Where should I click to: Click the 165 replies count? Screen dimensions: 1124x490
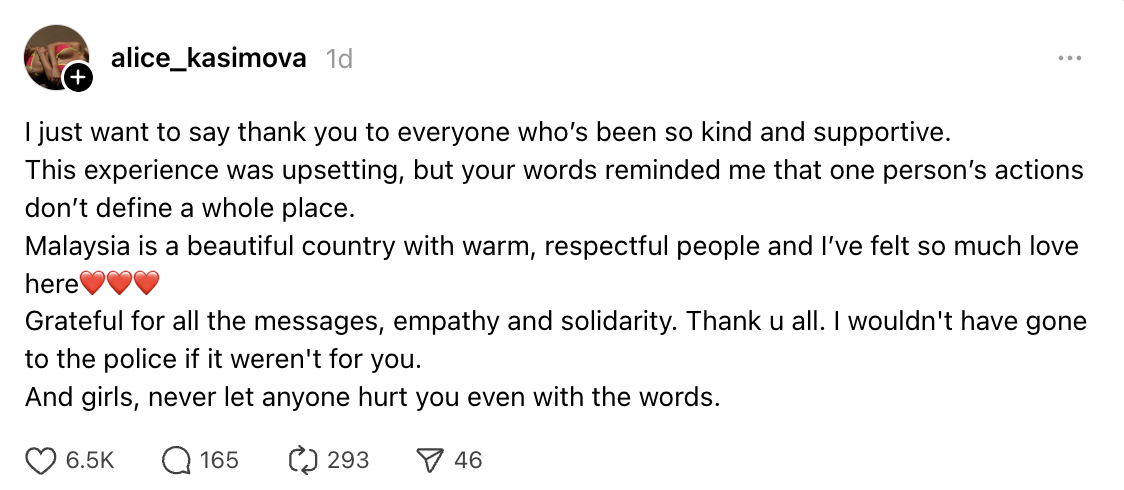pyautogui.click(x=219, y=460)
